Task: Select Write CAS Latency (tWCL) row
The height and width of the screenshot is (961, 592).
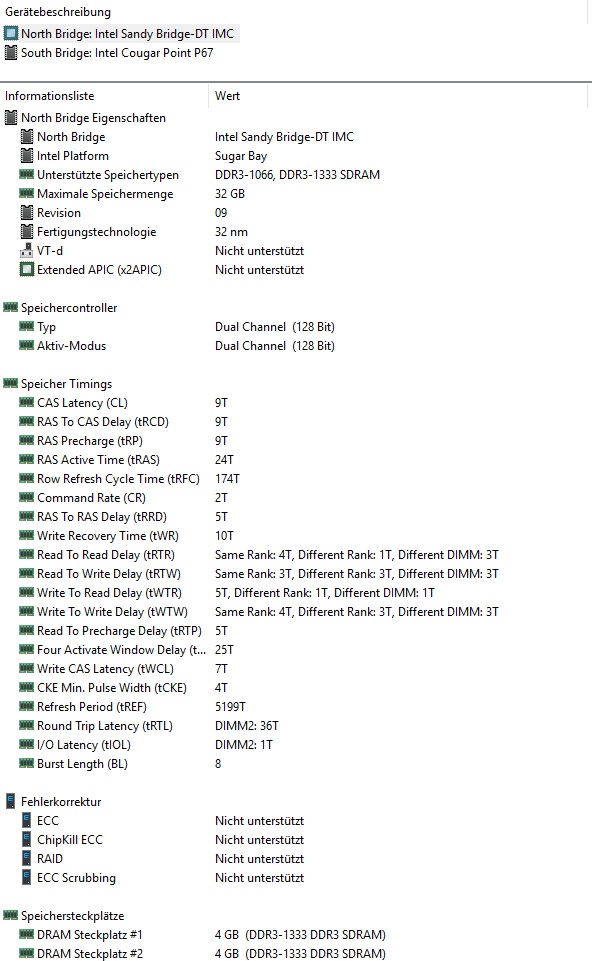Action: click(x=105, y=669)
